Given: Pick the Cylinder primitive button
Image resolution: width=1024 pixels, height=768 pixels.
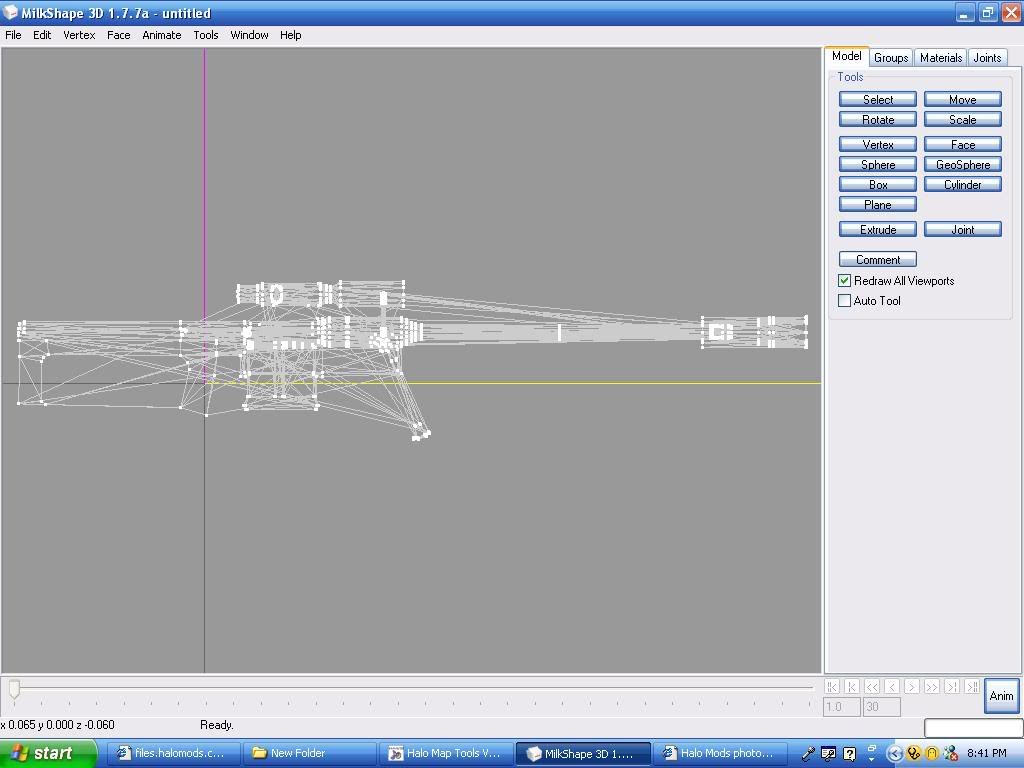Looking at the screenshot, I should click(963, 185).
